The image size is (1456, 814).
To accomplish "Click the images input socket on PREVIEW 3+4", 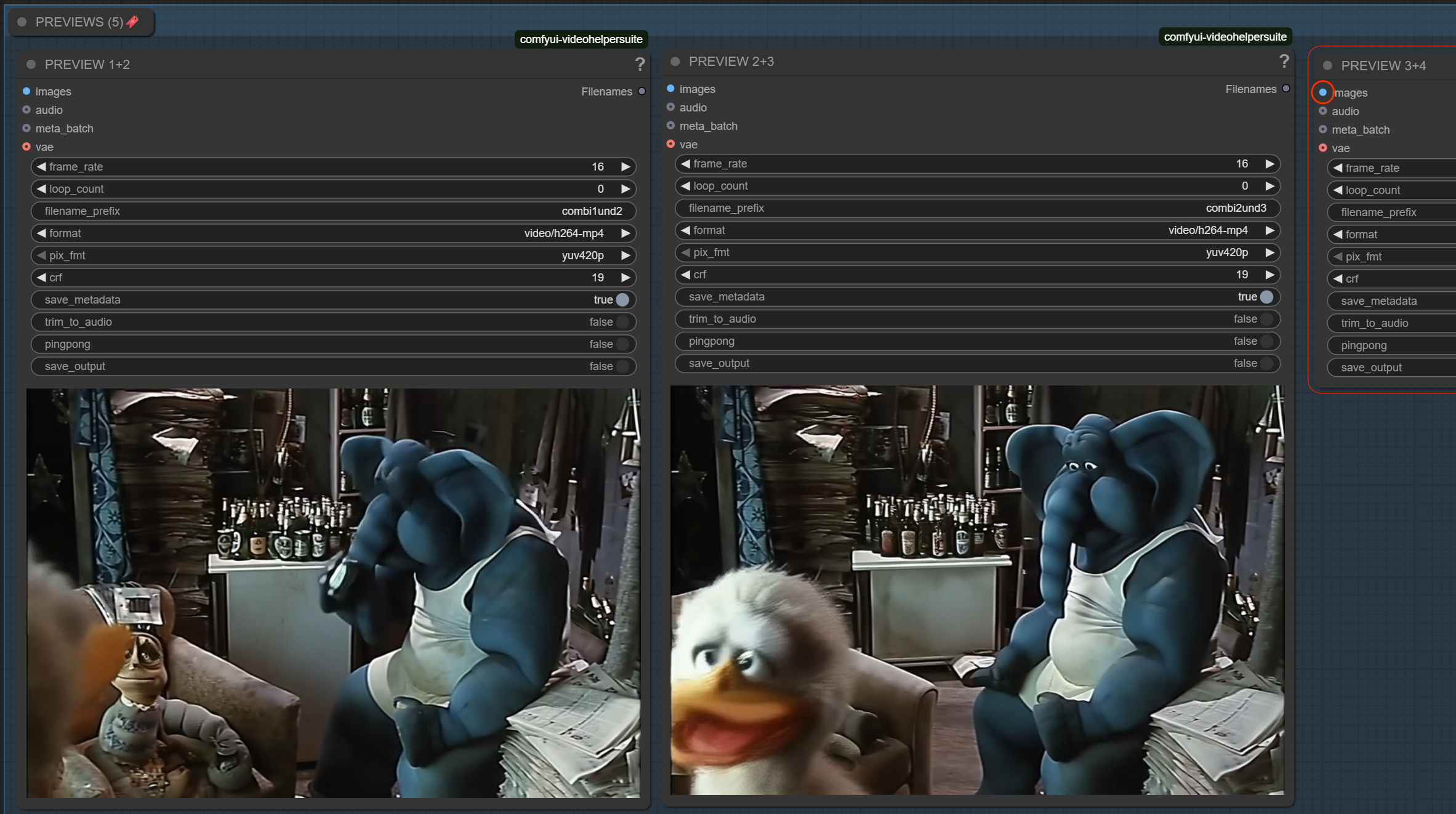I will [1322, 92].
